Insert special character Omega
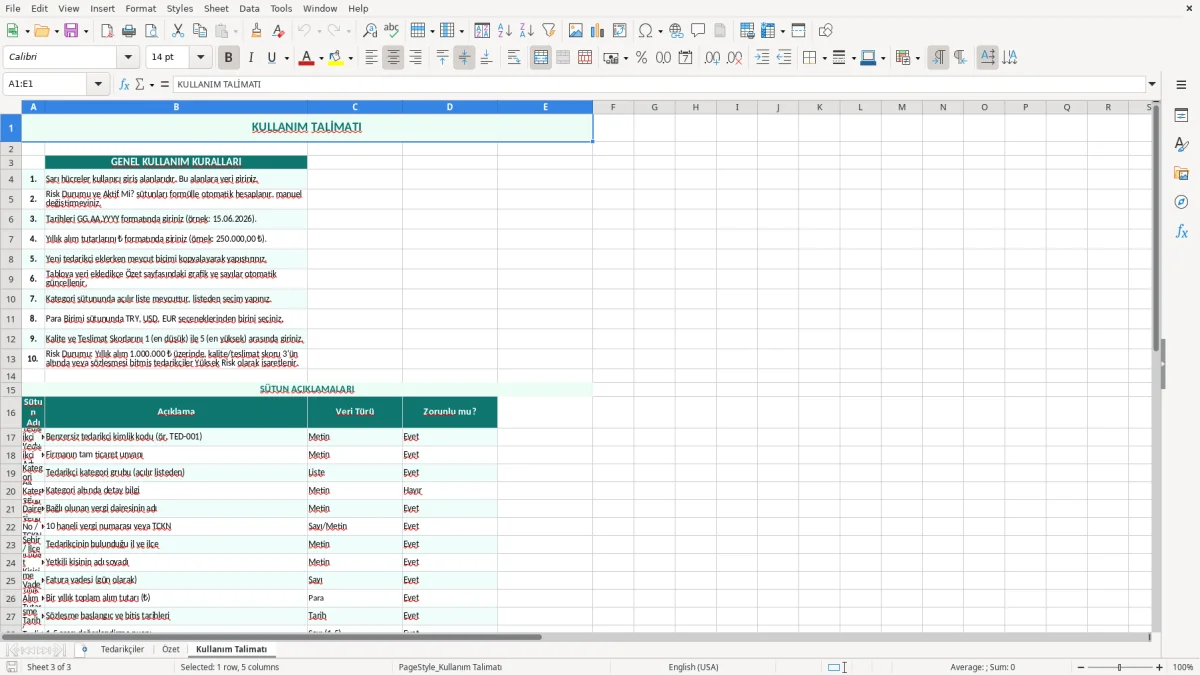1200x675 pixels. pos(645,31)
